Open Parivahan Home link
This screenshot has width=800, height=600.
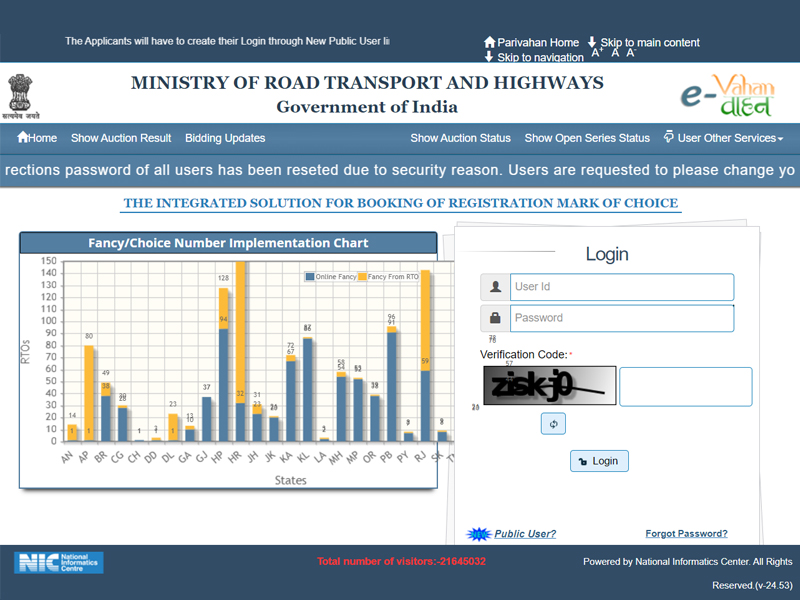532,42
